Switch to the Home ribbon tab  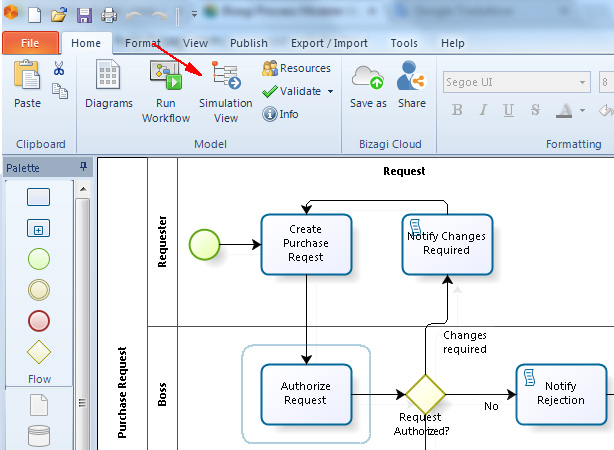(86, 43)
